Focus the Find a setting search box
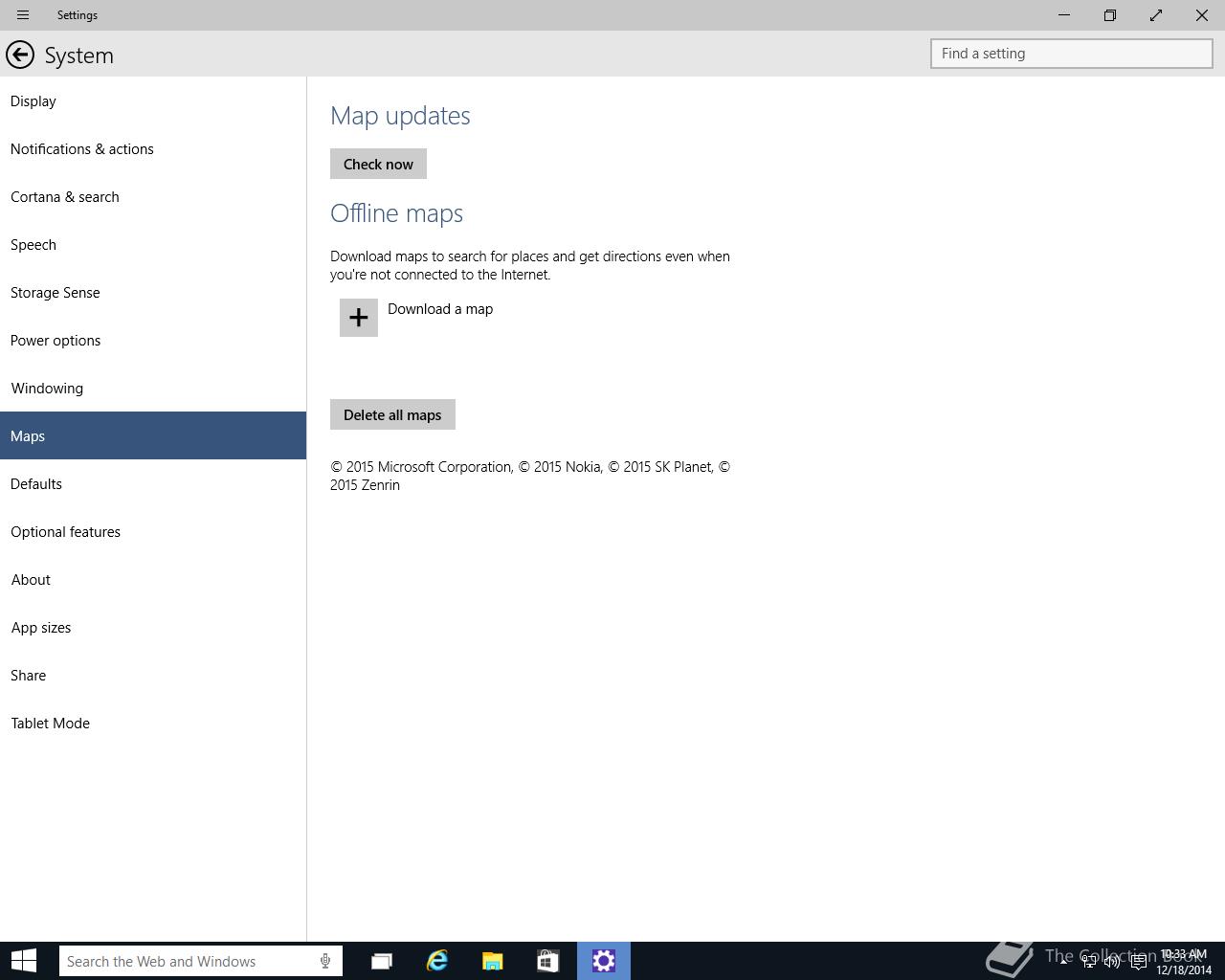The width and height of the screenshot is (1225, 980). (x=1072, y=54)
